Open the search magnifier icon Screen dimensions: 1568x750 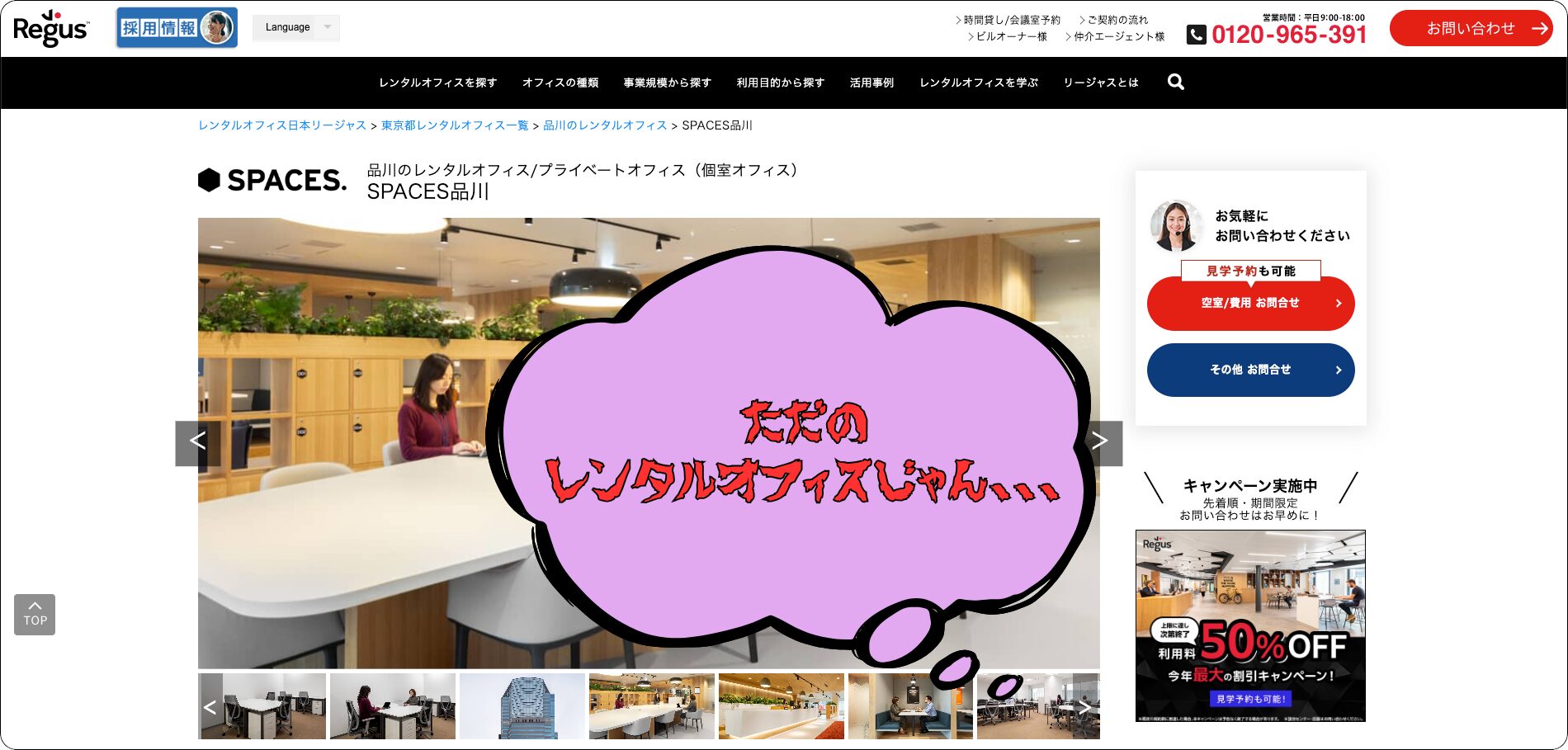click(1175, 82)
